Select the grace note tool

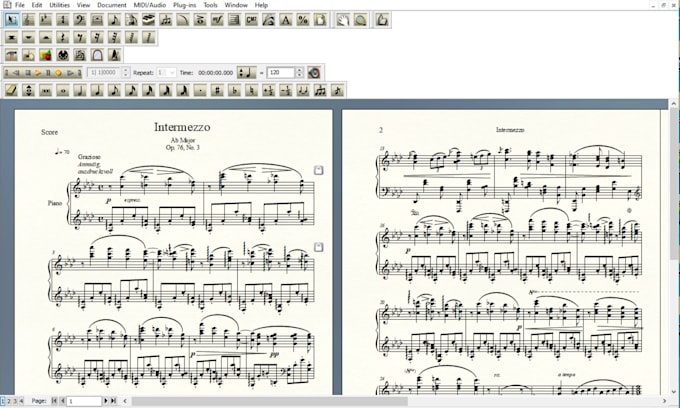click(337, 90)
